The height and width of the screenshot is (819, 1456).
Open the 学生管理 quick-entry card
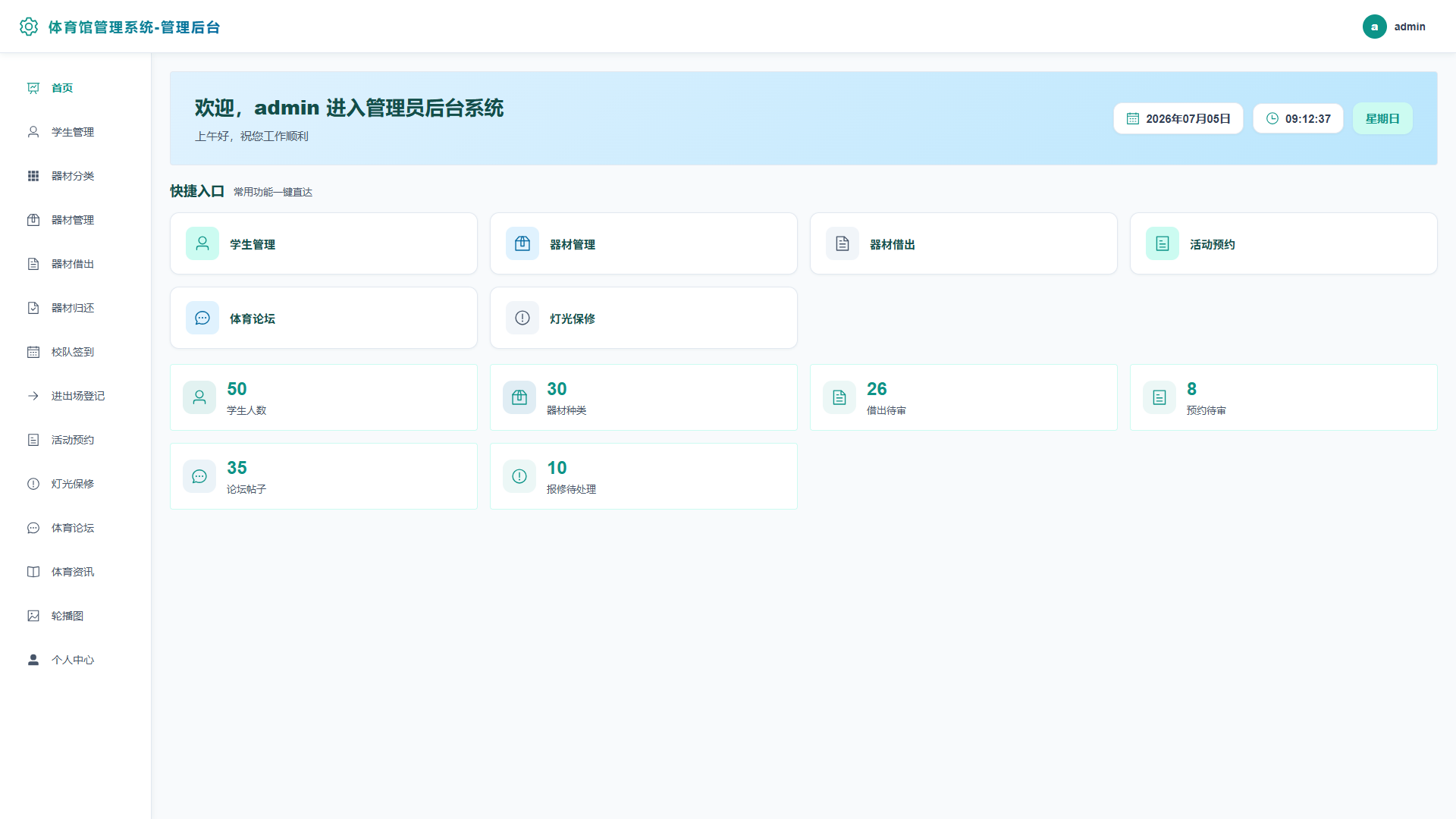point(324,243)
